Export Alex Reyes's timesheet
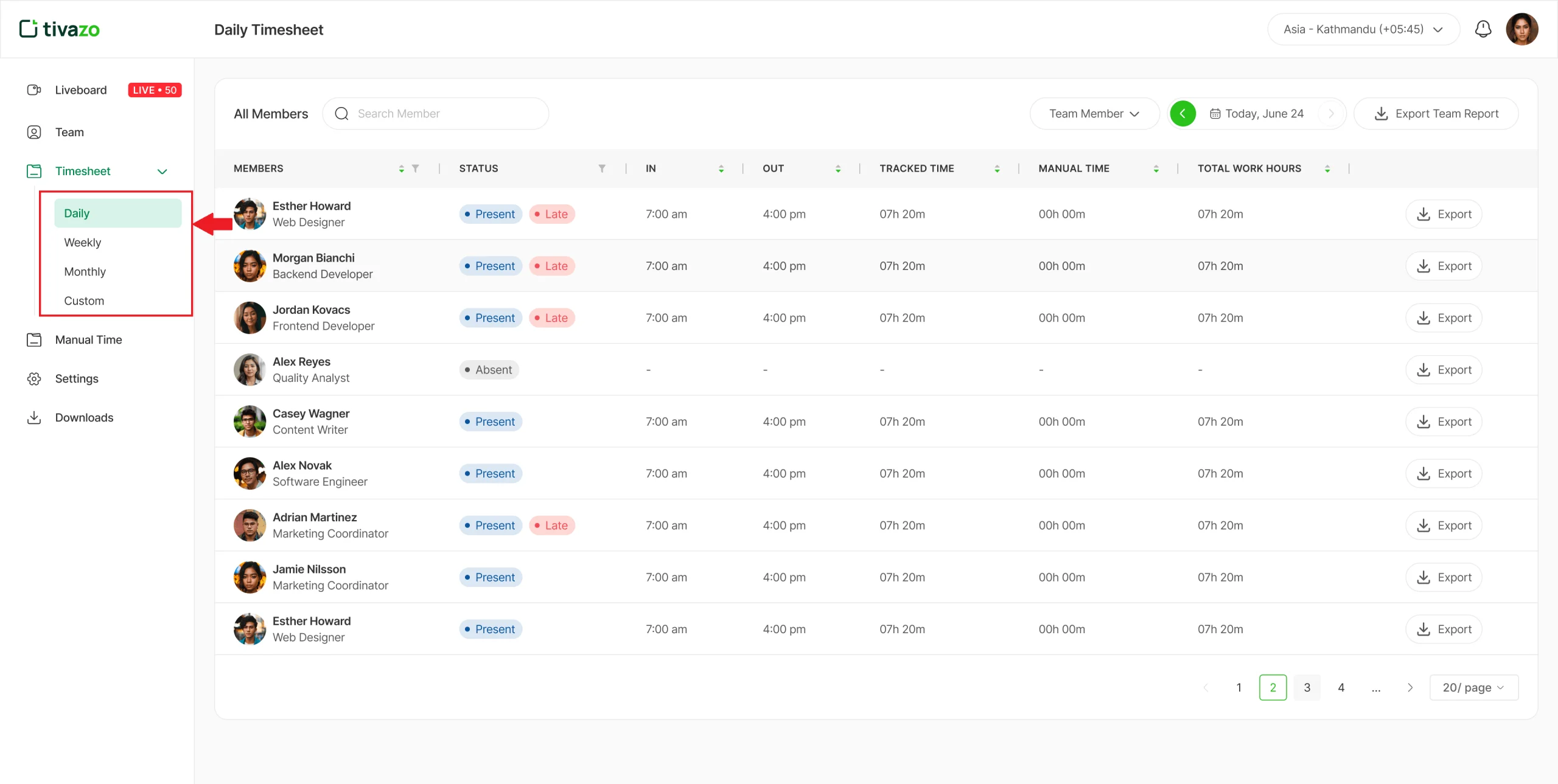The image size is (1558, 784). [x=1444, y=370]
